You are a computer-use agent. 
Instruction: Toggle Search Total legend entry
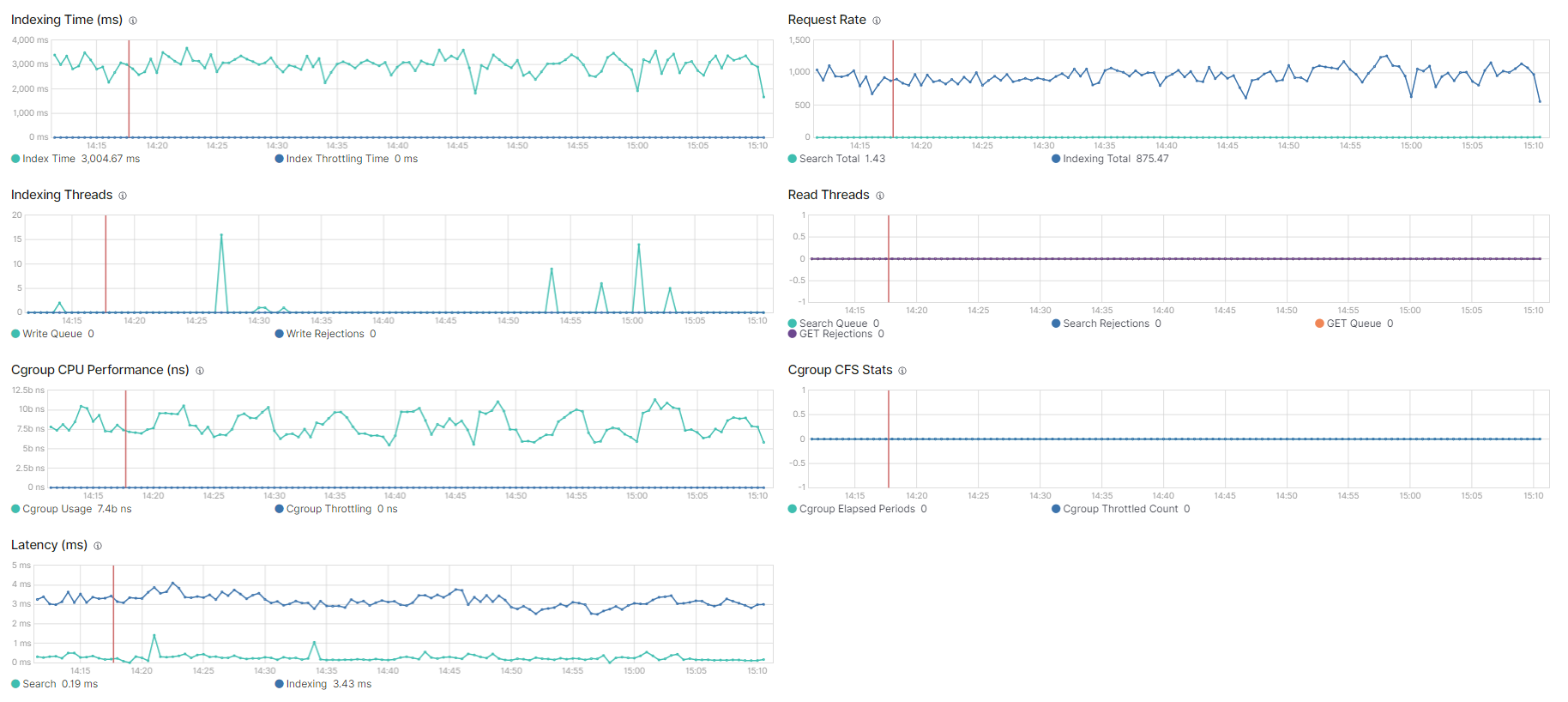click(x=836, y=159)
